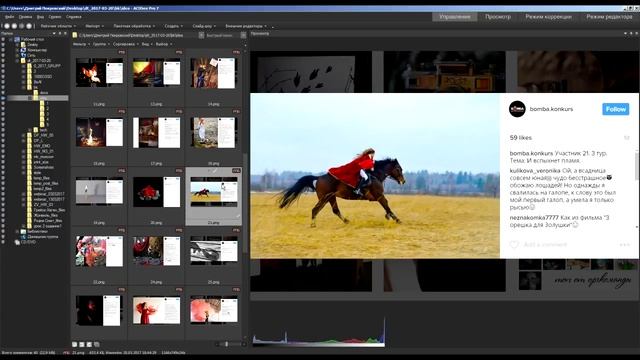Expand the webinar_05032017 folder node
The width and height of the screenshot is (640, 360).
[x=24, y=194]
